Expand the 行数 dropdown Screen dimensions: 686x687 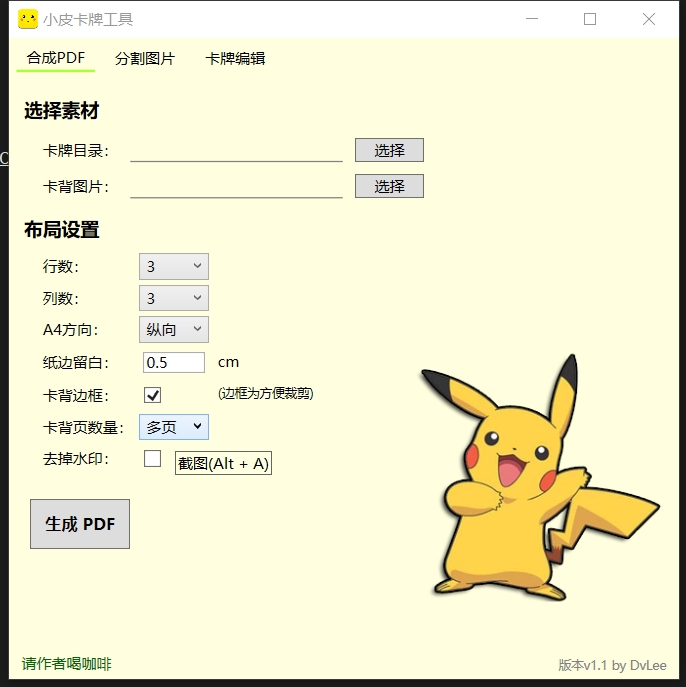coord(174,266)
